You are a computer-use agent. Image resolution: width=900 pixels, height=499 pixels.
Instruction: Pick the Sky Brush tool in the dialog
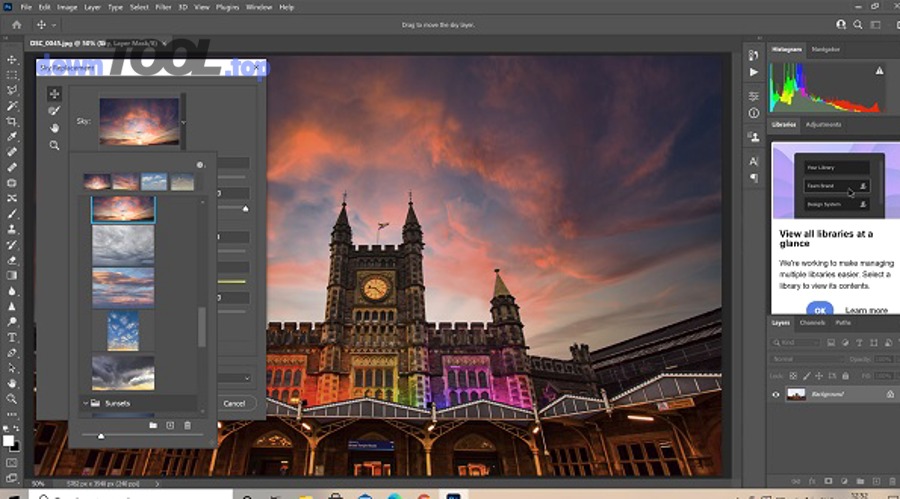coord(55,111)
